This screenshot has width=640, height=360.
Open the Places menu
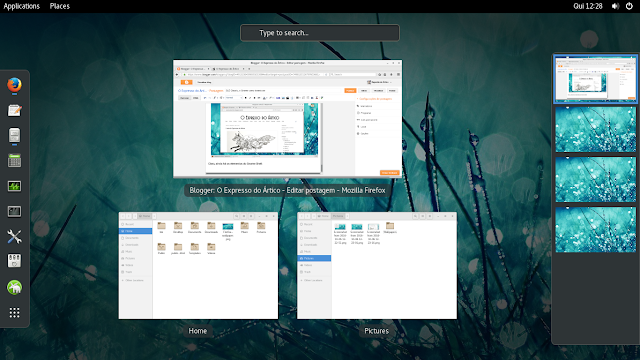pos(60,6)
